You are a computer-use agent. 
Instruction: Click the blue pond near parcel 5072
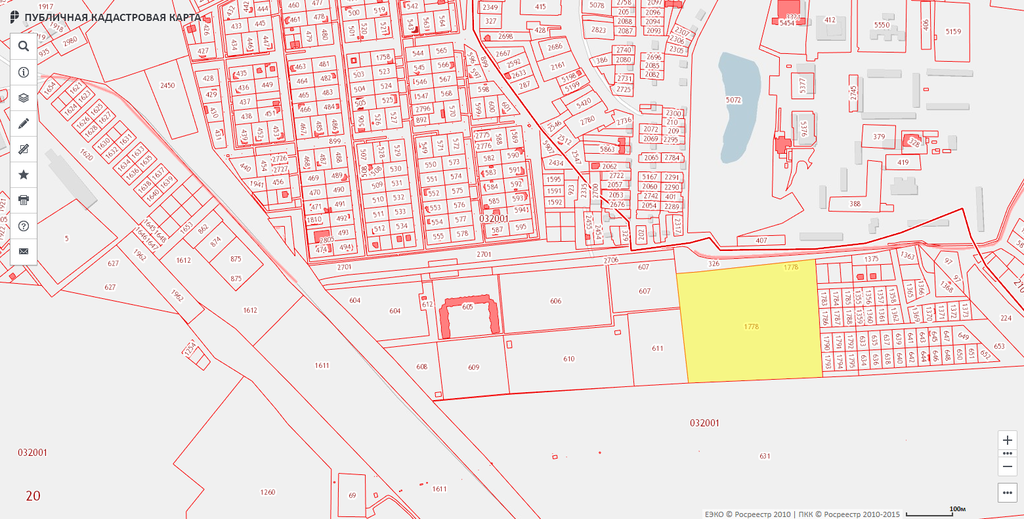[x=738, y=105]
